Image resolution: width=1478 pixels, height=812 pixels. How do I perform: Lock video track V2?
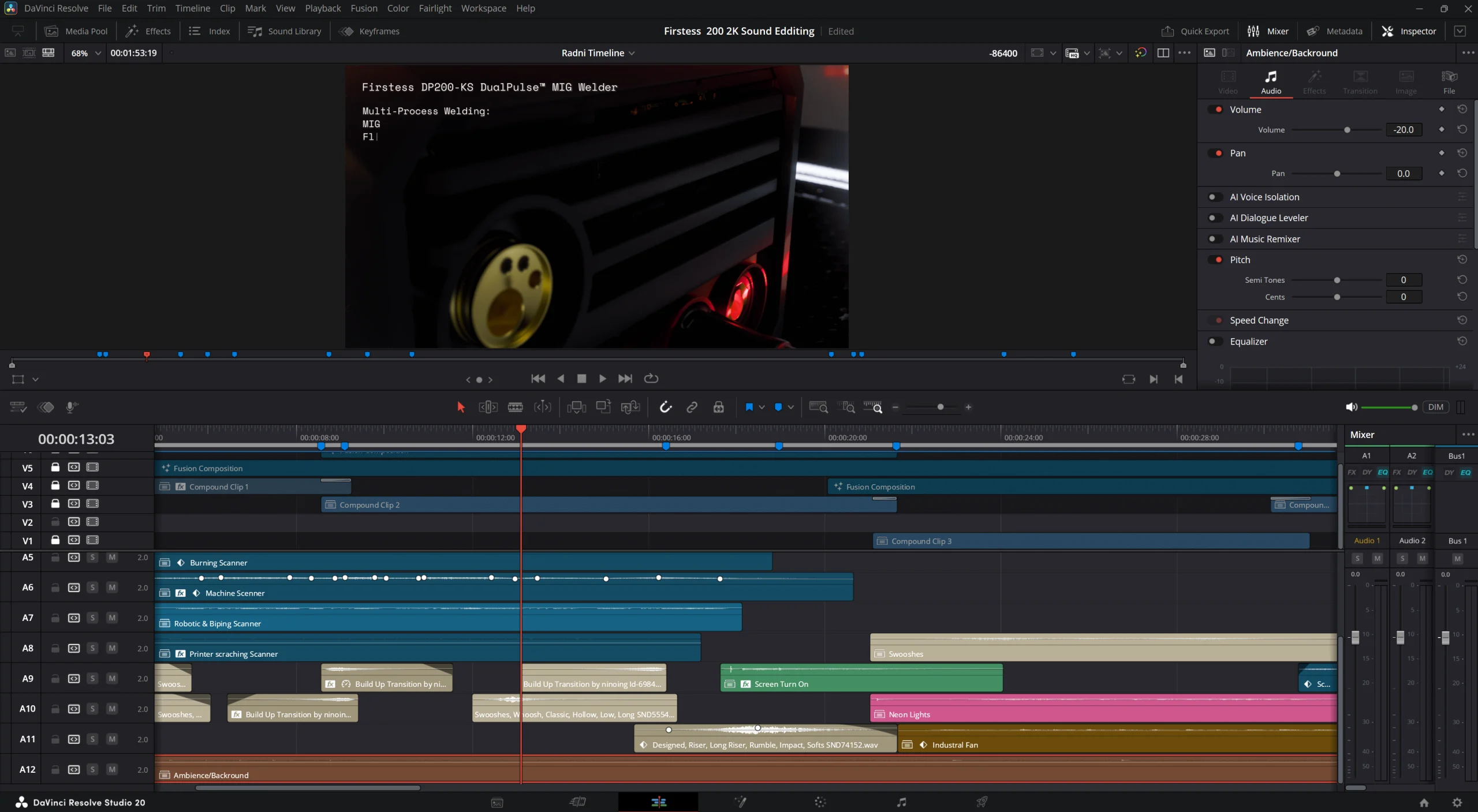[x=55, y=522]
